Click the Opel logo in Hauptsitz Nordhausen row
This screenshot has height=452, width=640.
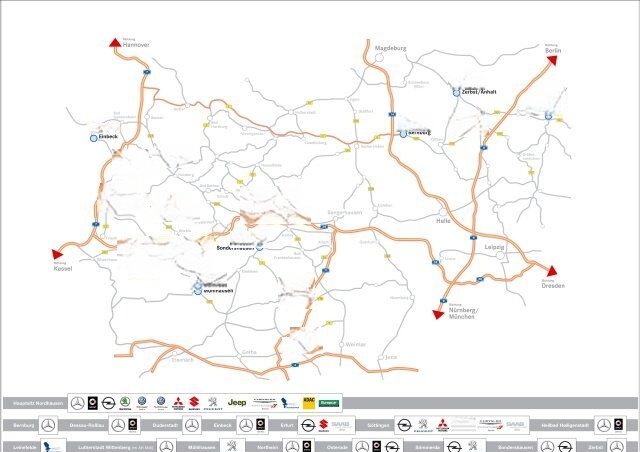click(109, 403)
